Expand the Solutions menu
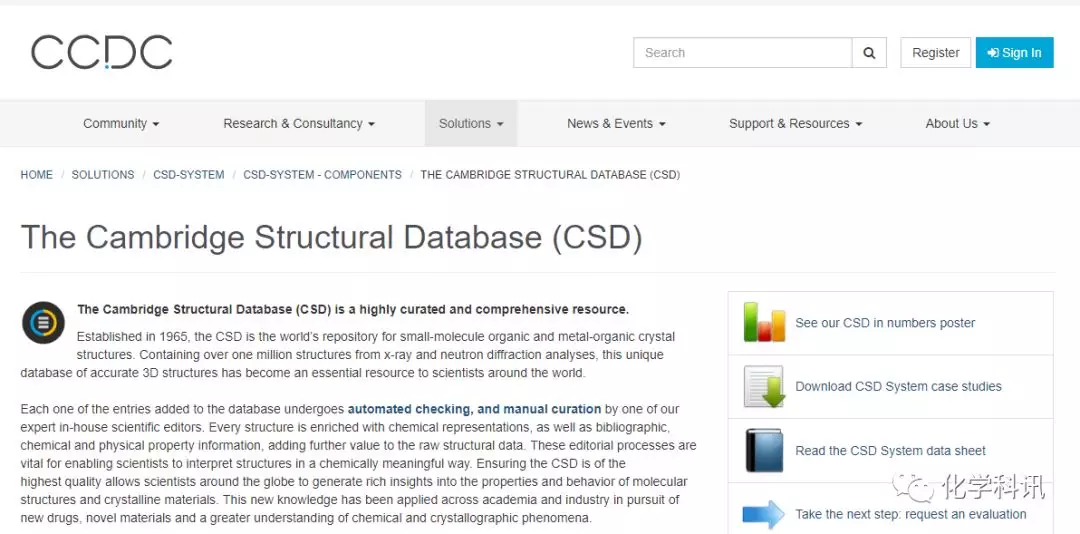This screenshot has width=1080, height=534. 471,124
